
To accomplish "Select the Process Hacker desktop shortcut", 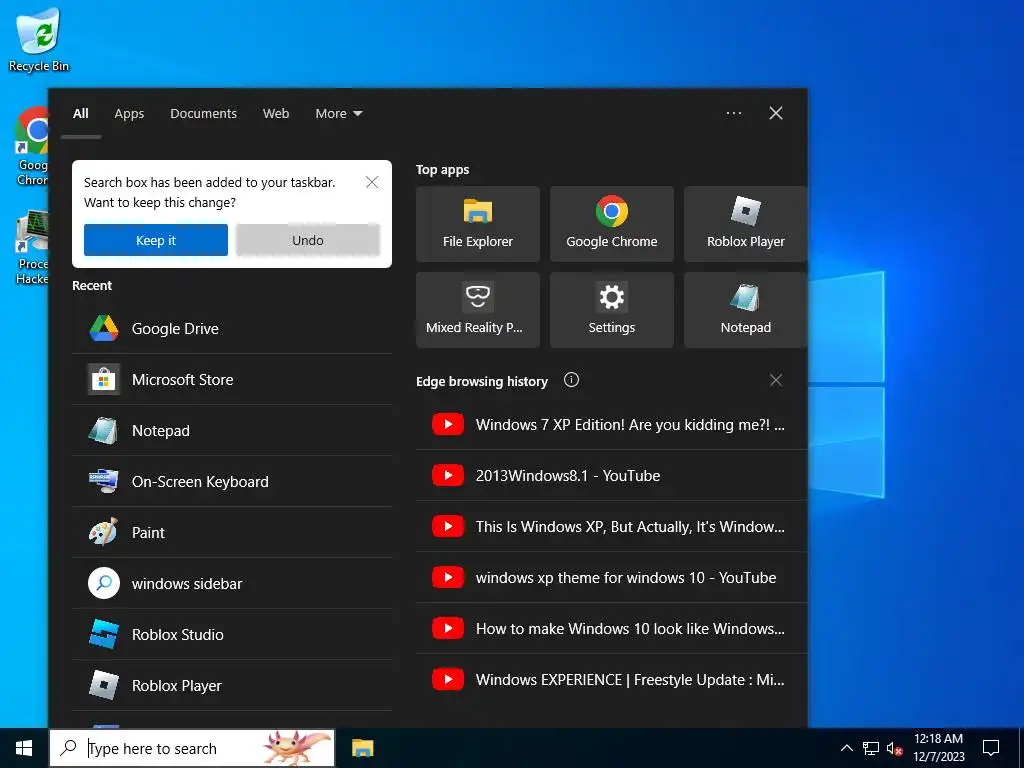I will (x=32, y=247).
